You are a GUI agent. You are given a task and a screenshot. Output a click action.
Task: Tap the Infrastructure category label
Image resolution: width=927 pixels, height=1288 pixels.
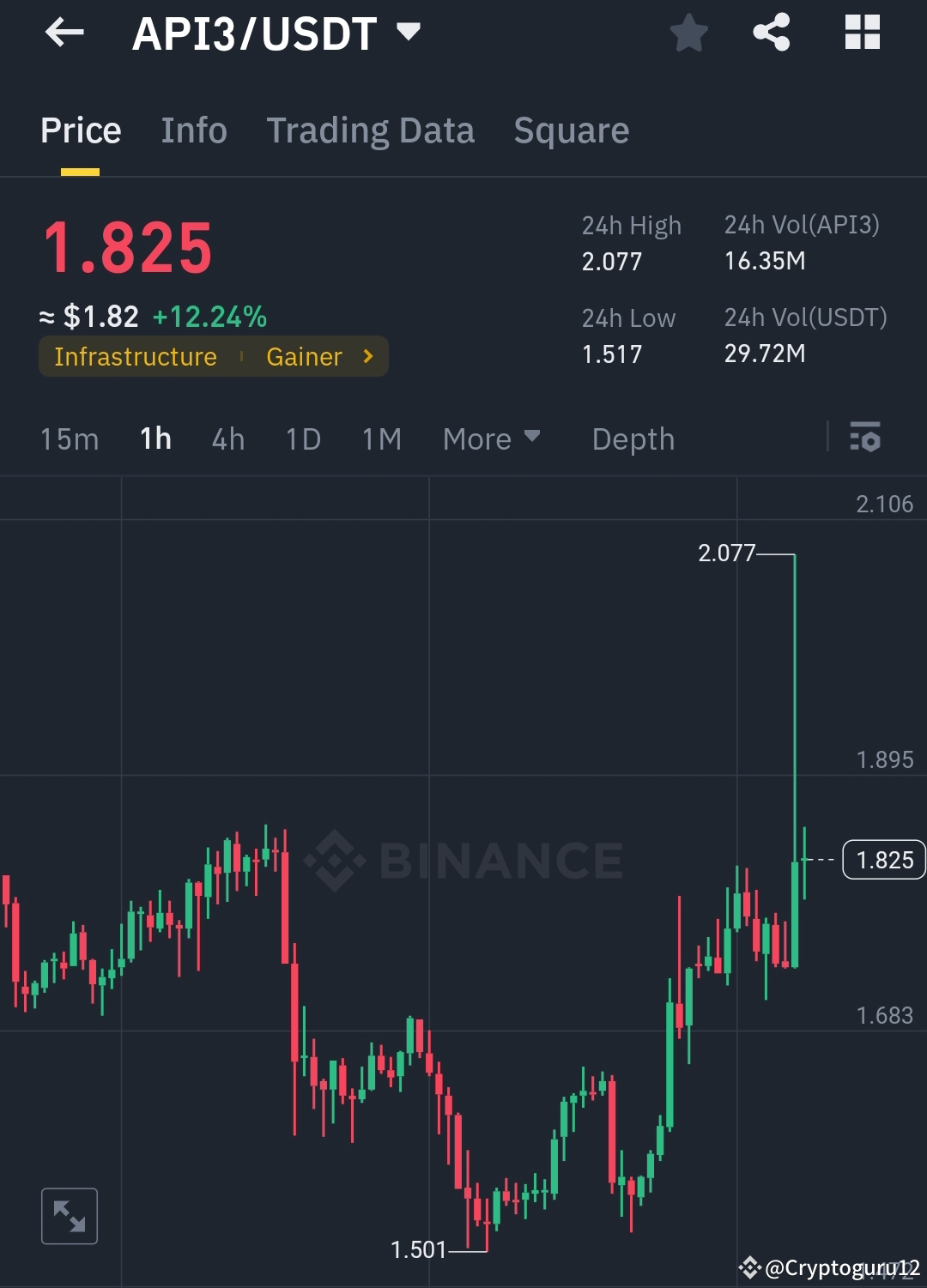tap(135, 355)
